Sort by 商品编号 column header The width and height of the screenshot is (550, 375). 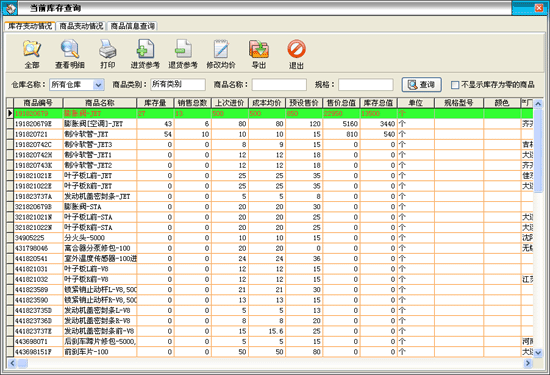click(38, 103)
